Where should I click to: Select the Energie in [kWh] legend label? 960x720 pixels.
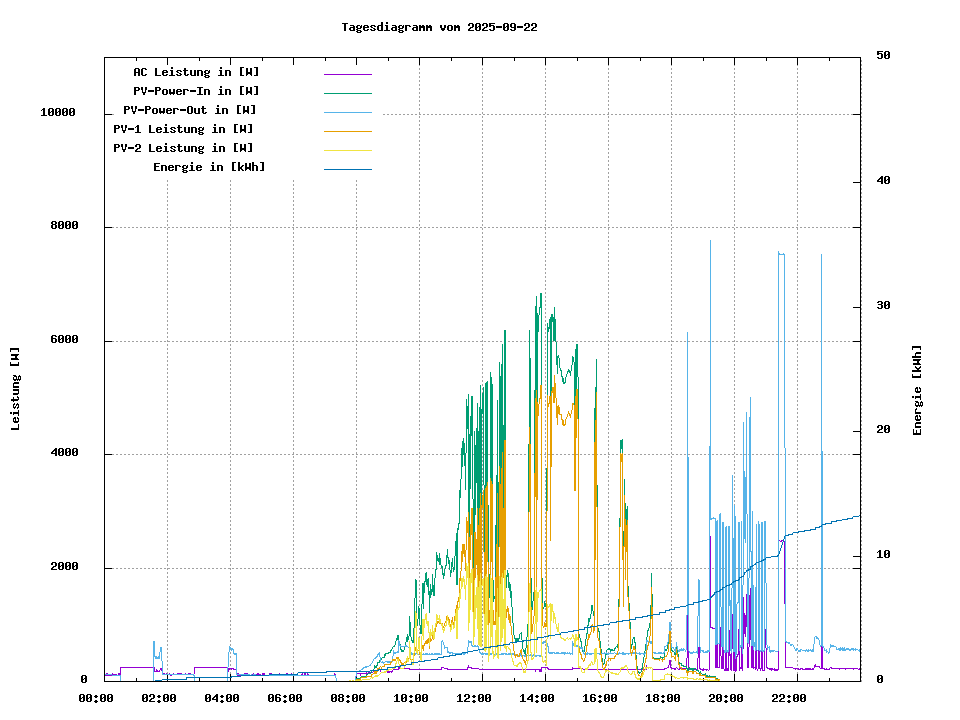coord(209,167)
